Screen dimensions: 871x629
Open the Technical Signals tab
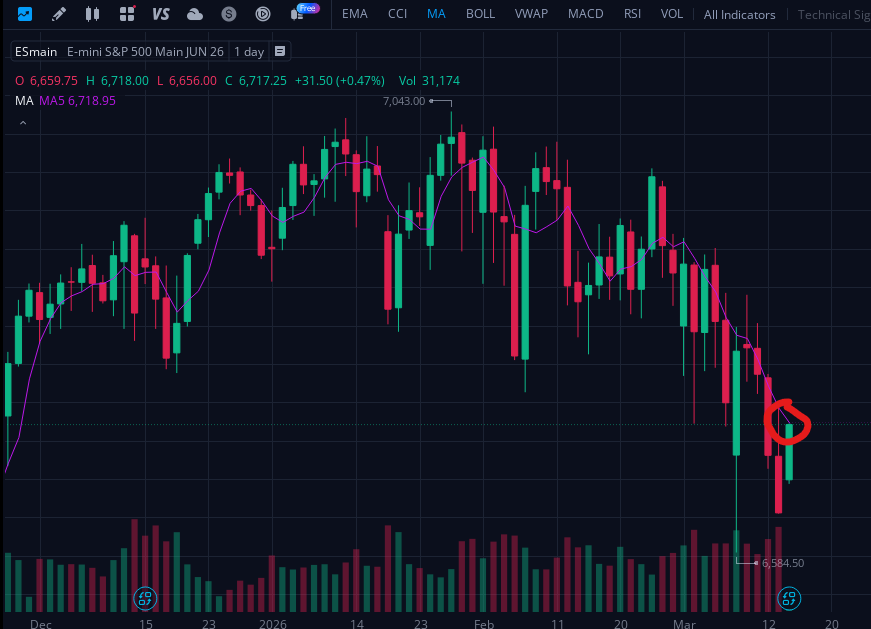click(834, 15)
